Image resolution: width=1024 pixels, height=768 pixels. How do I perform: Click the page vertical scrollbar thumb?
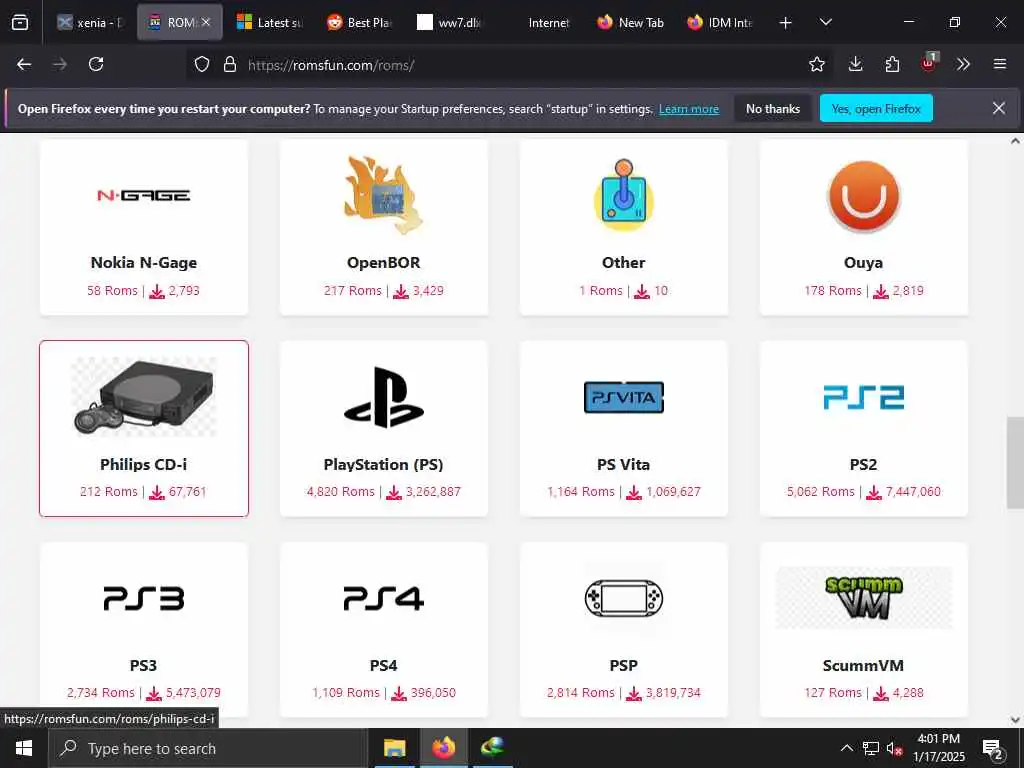coord(1015,462)
